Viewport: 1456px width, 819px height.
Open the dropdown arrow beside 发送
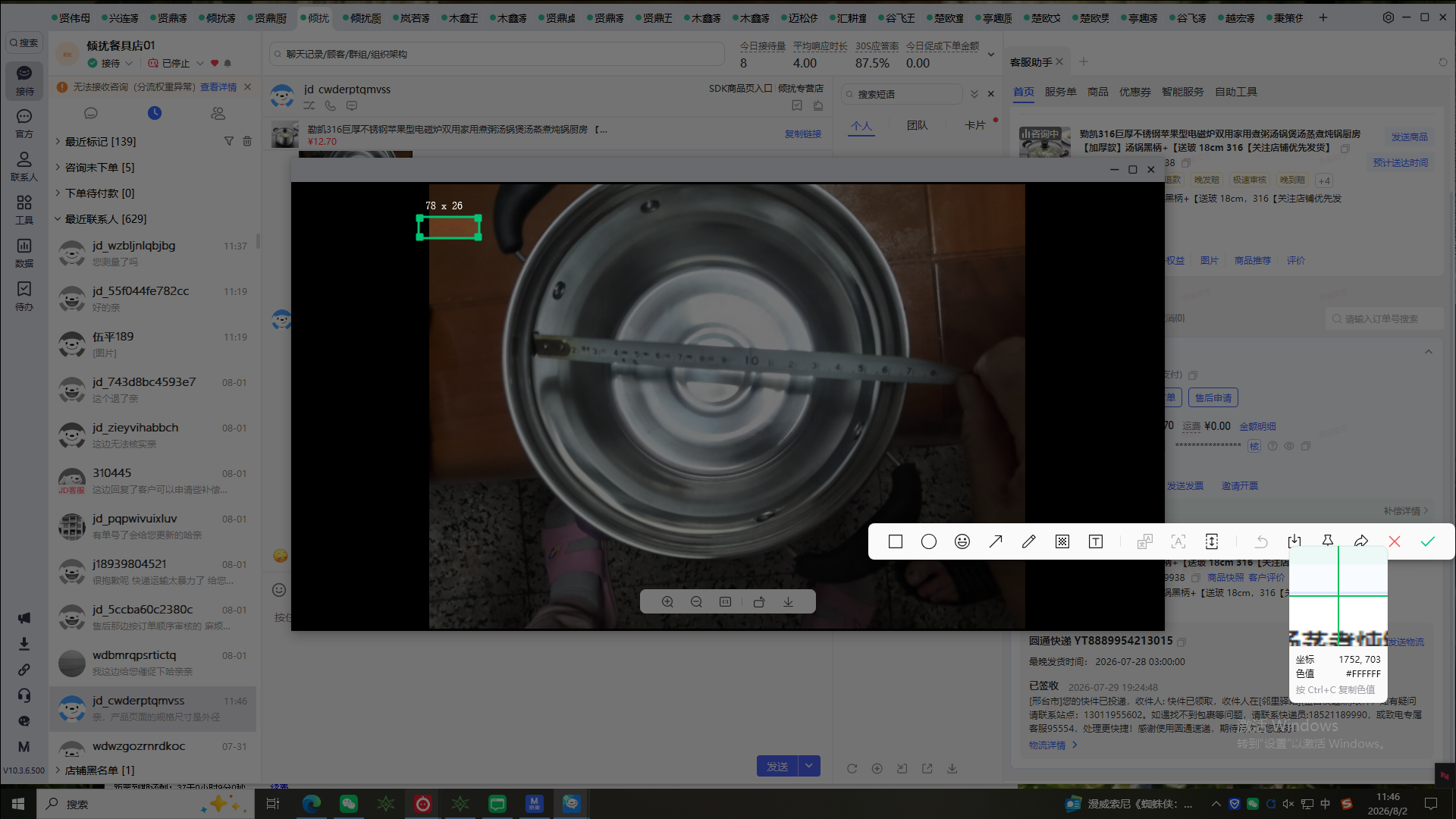[x=809, y=766]
